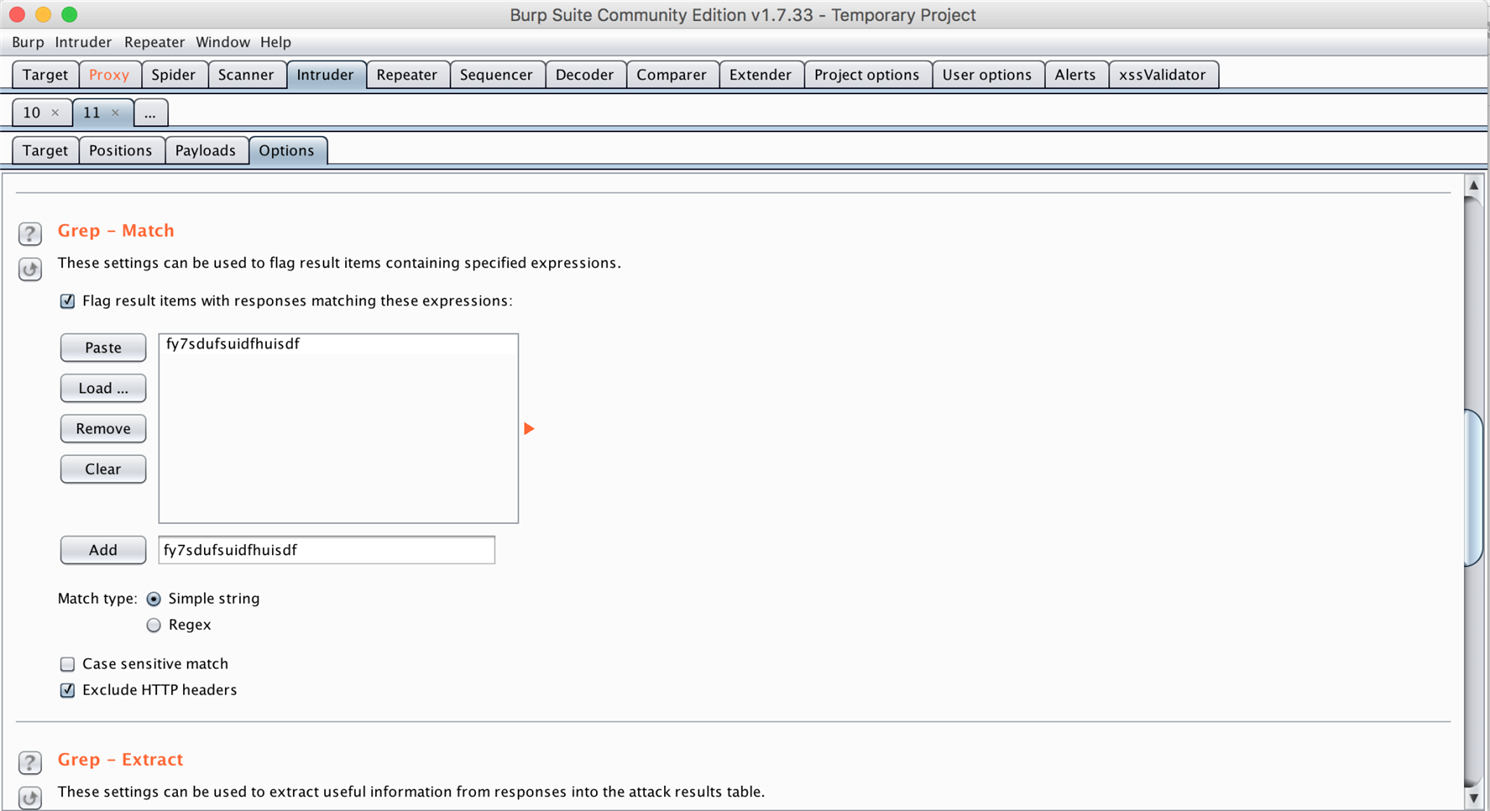Select fy7sdufsuidfhuisdf entry in expressions list
Image resolution: width=1490 pixels, height=811 pixels.
[x=338, y=344]
